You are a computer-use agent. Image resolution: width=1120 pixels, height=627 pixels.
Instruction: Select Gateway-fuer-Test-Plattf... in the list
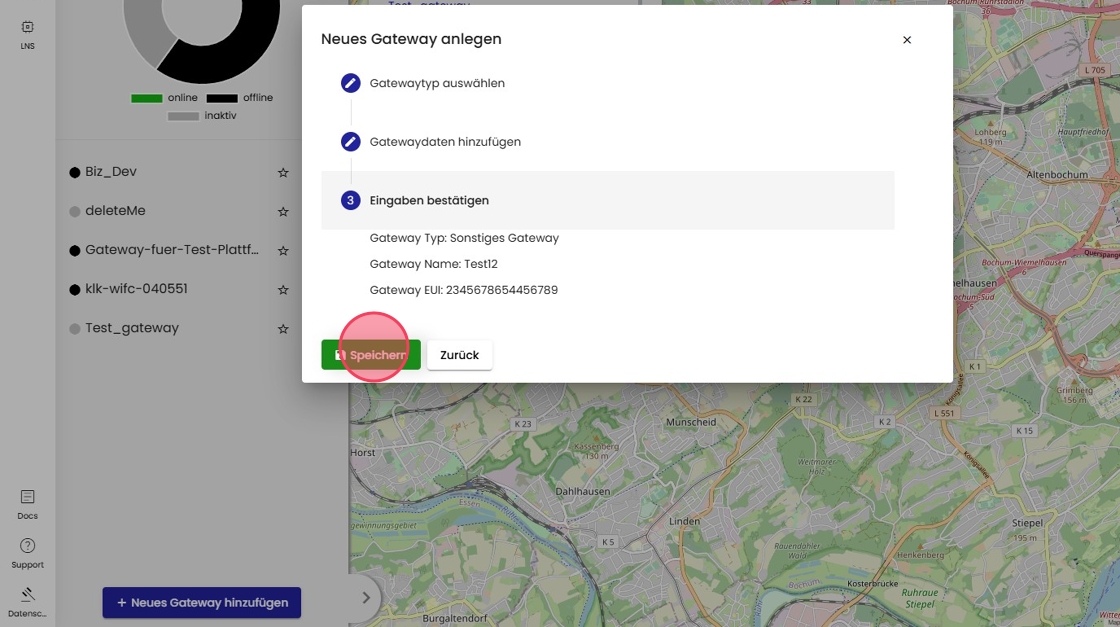click(x=171, y=250)
